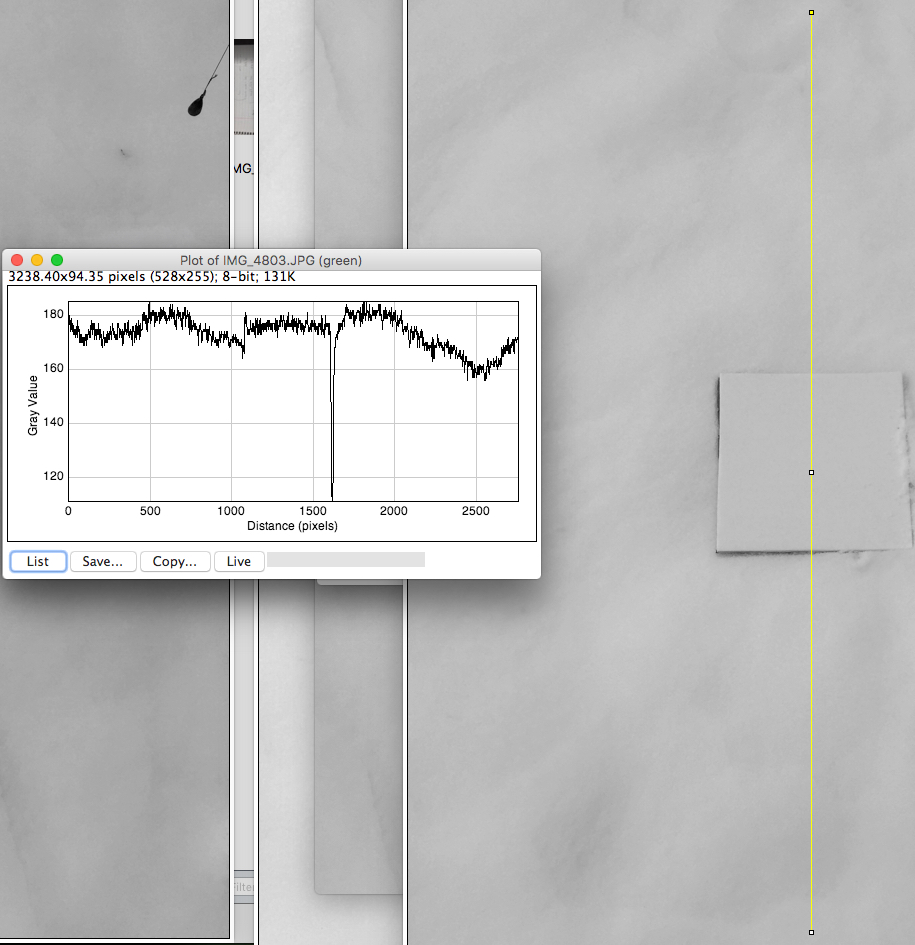Click the Filter search field at bottom
The height and width of the screenshot is (945, 915).
243,887
